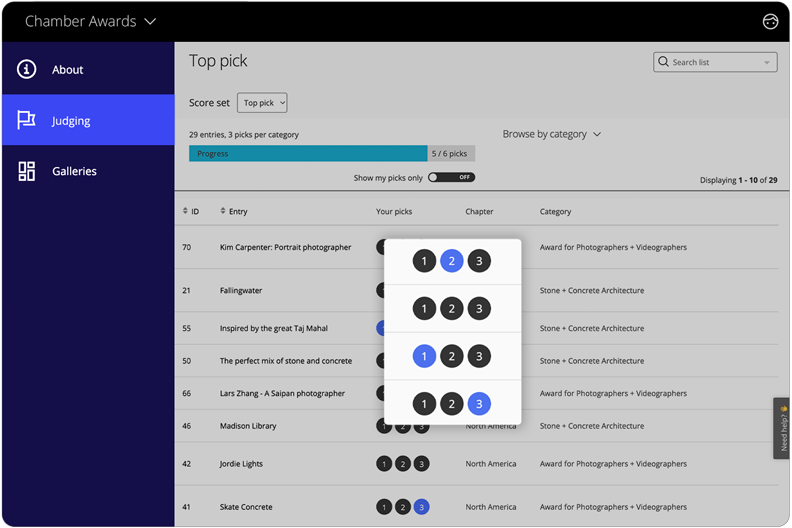Click the search magnifier icon
Viewport: 792px width, 528px height.
[663, 62]
